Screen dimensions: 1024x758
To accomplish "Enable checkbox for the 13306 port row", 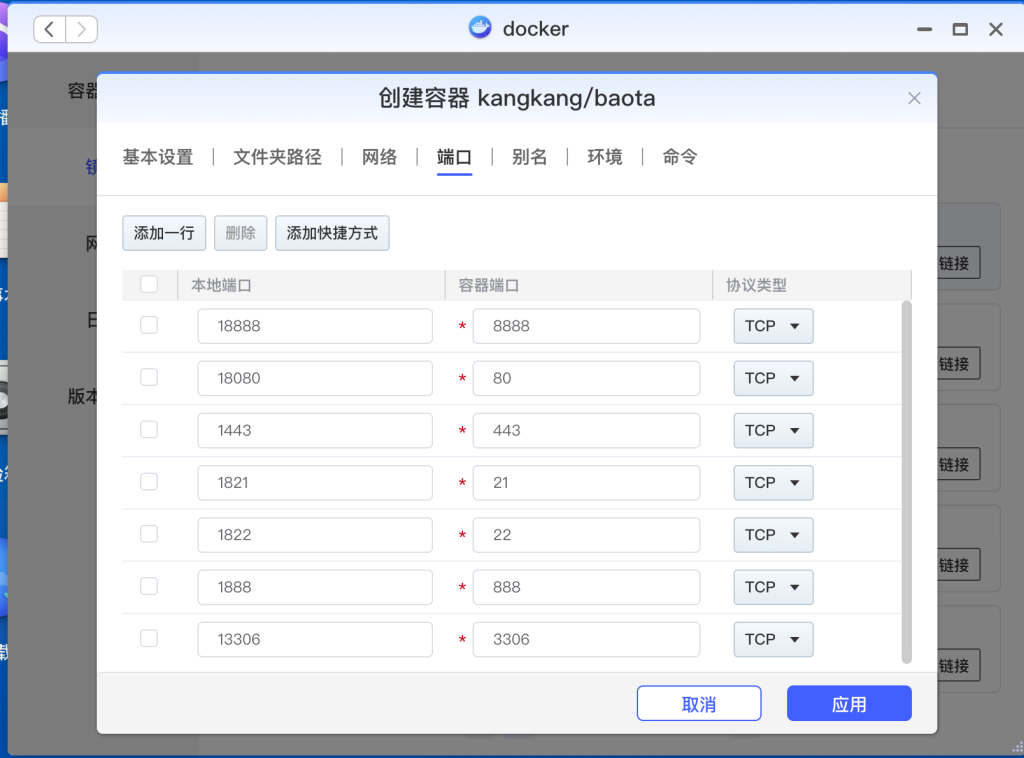I will coord(149,638).
